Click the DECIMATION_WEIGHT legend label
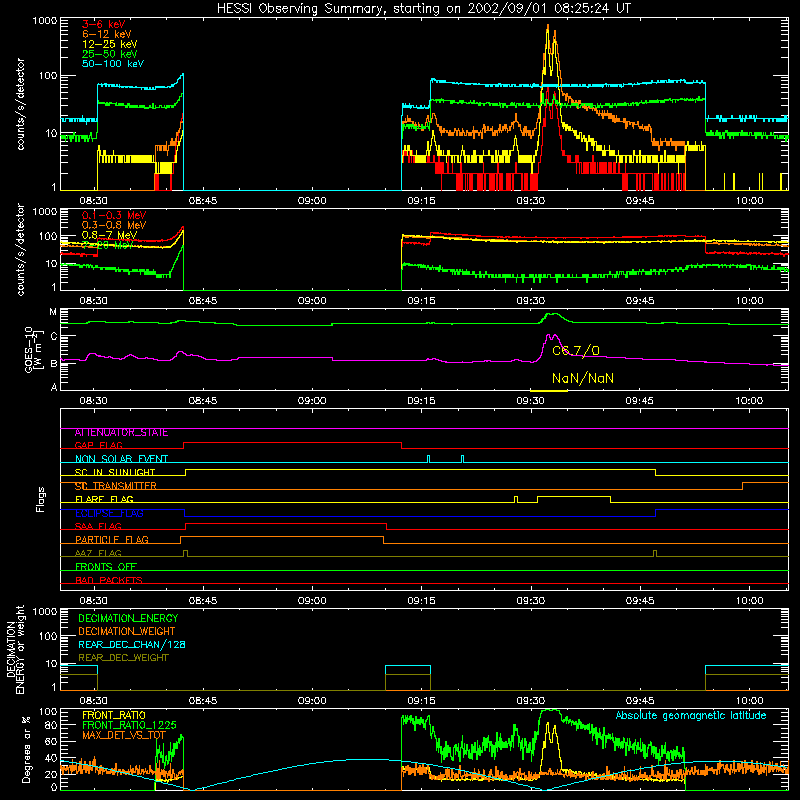 pos(127,631)
